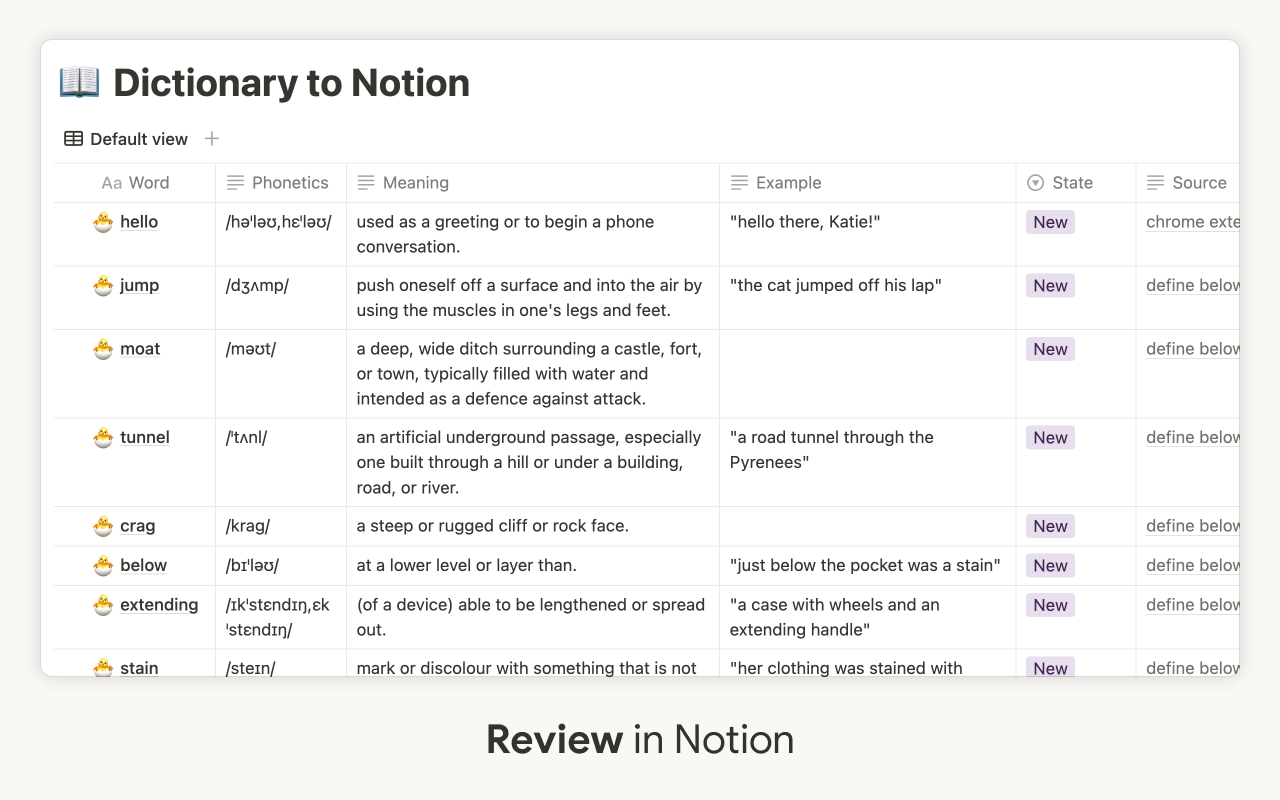Switch to the Default view tab
This screenshot has width=1280, height=800.
137,138
